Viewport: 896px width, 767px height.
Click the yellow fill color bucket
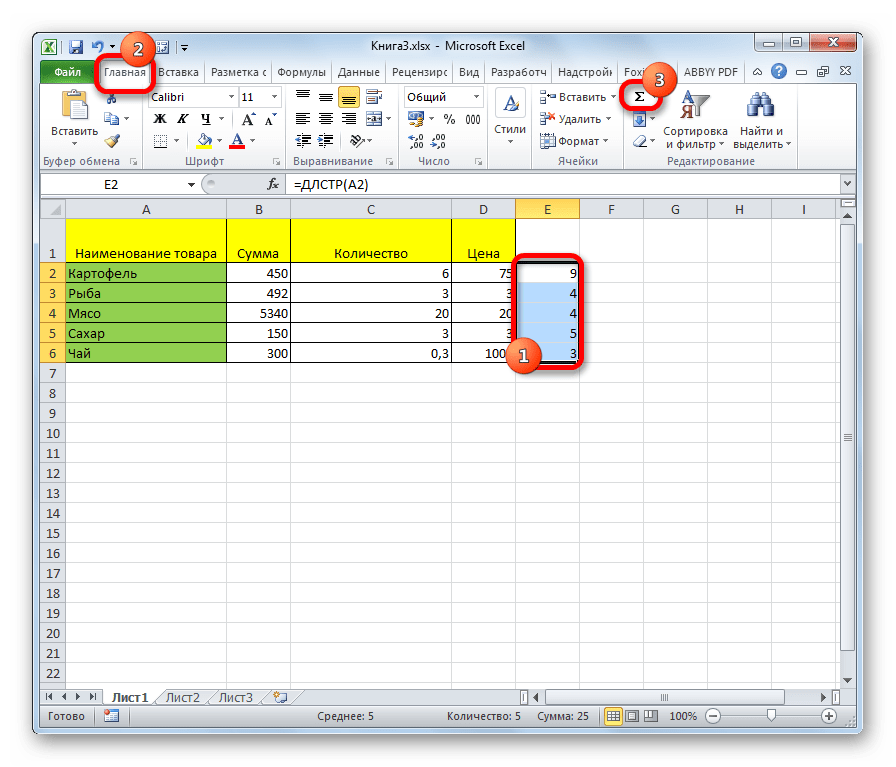click(x=205, y=141)
